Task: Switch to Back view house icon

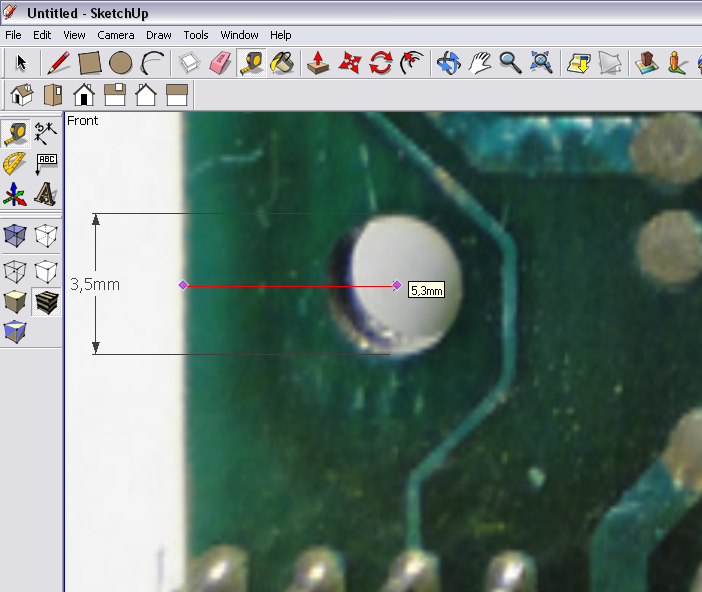Action: [146, 94]
